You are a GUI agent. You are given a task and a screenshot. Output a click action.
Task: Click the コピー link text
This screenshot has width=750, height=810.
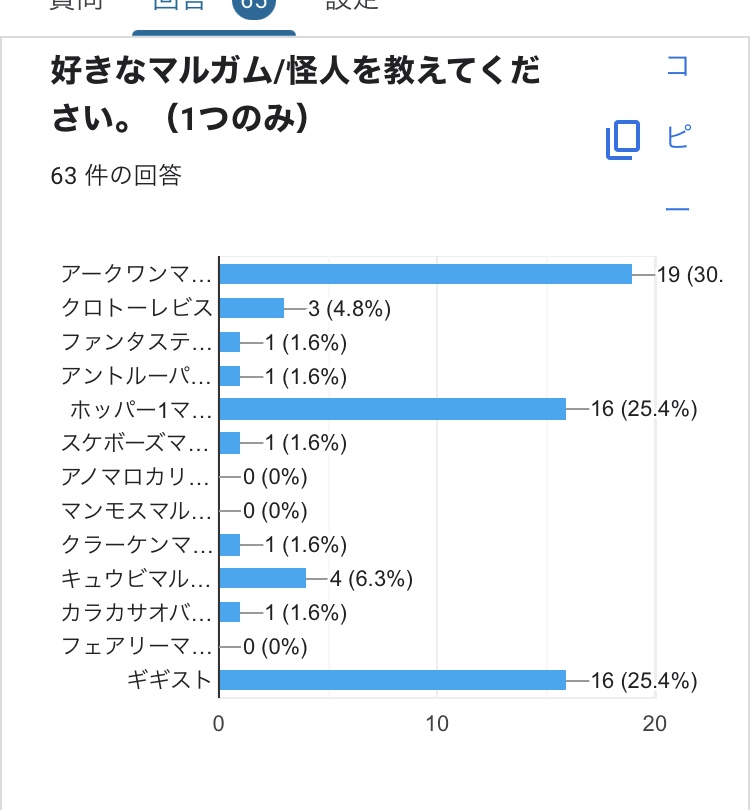click(x=677, y=137)
